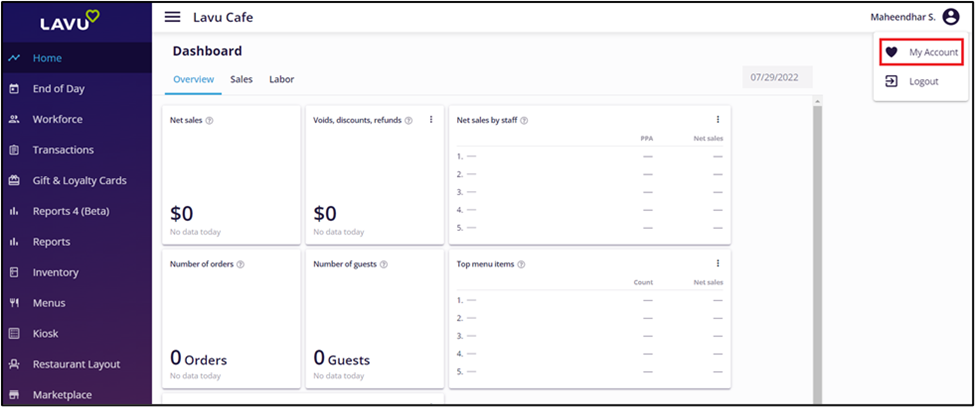Switch to the Sales tab
The image size is (975, 407).
coord(241,79)
